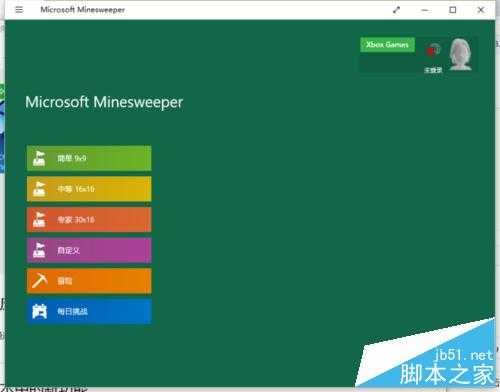Click the flag icon on the yellow 16x16 tile
Viewport: 500px width, 392px height.
[x=39, y=189]
